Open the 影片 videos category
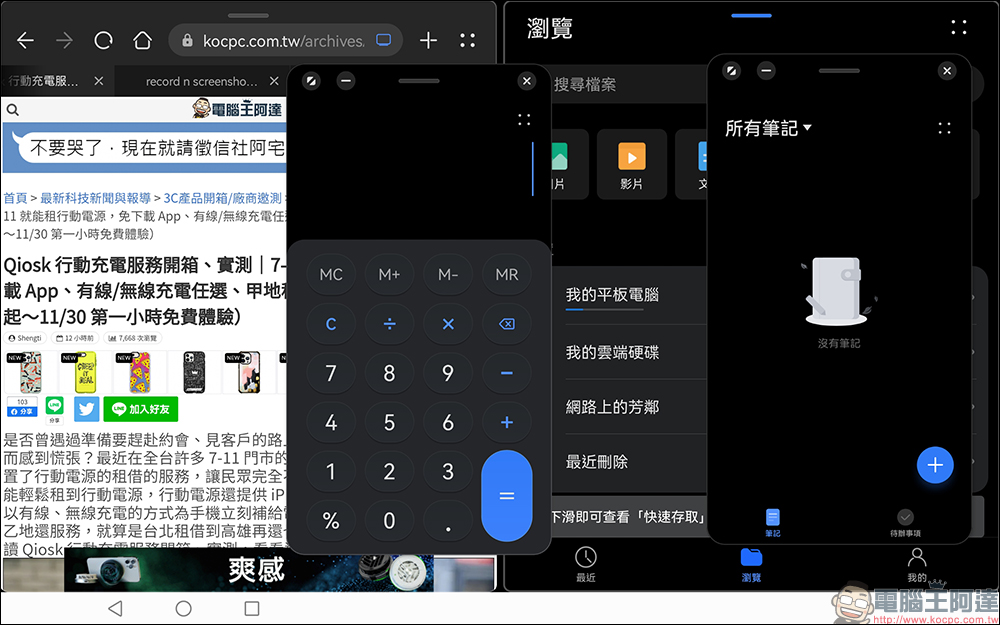Viewport: 1000px width, 625px height. coord(631,163)
